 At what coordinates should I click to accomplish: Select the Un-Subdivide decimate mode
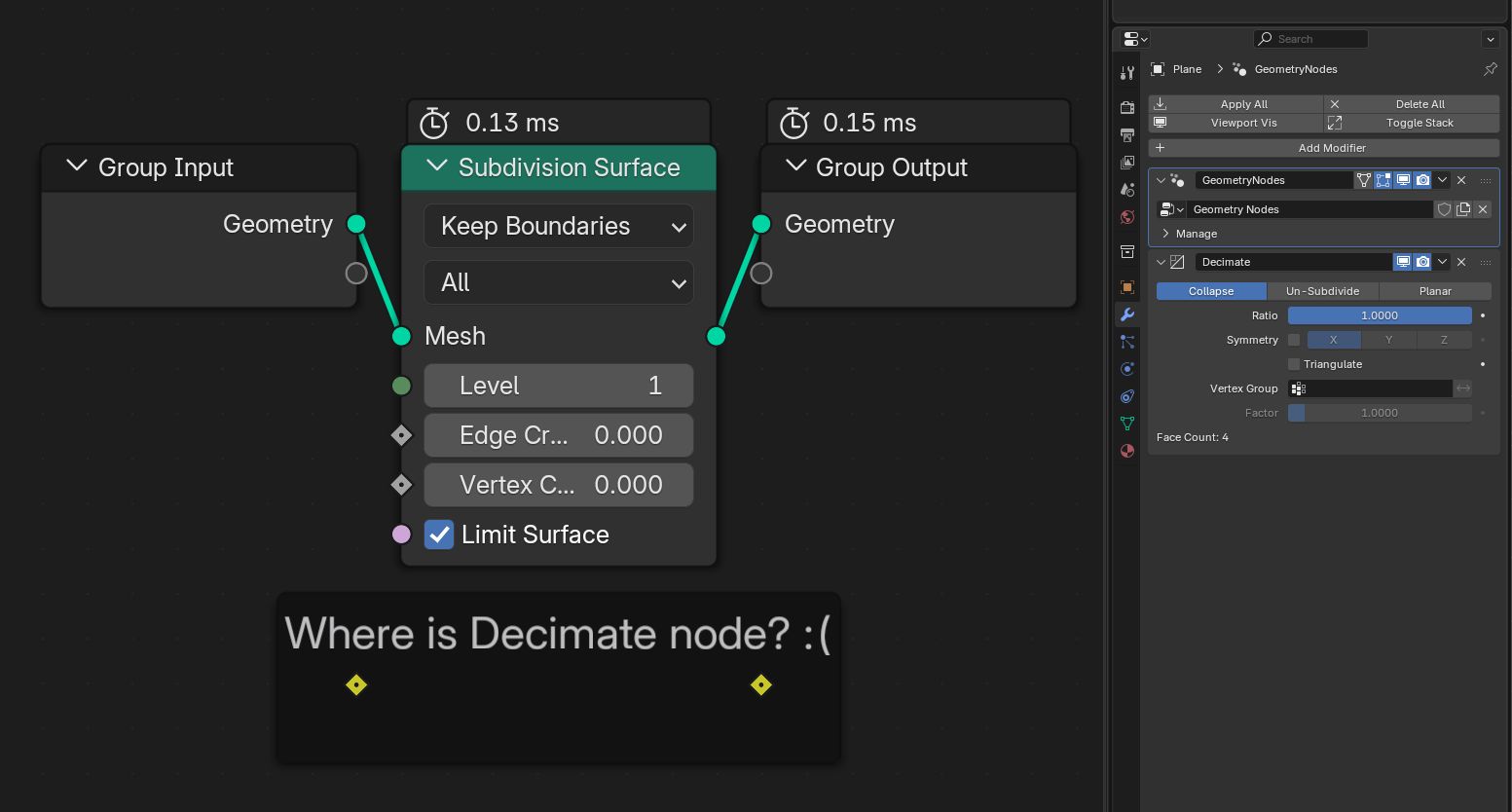tap(1322, 291)
